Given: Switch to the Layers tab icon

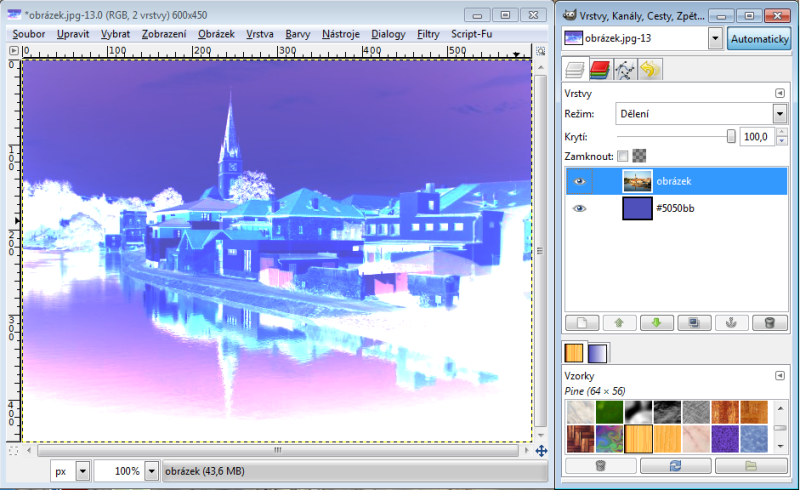Looking at the screenshot, I should point(574,69).
